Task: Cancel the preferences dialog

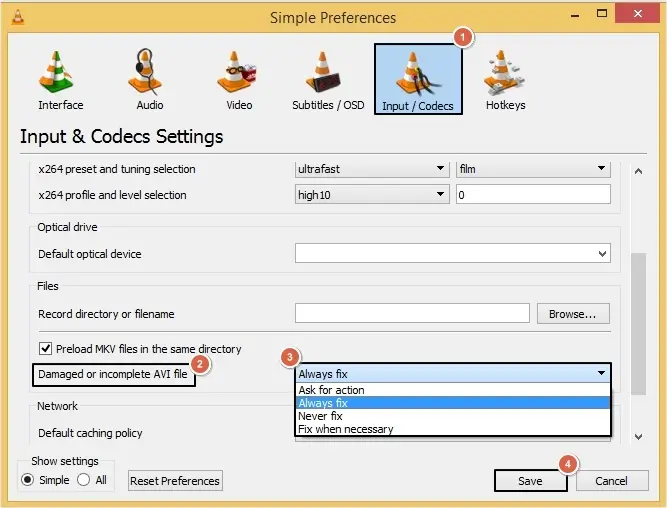Action: pos(612,481)
